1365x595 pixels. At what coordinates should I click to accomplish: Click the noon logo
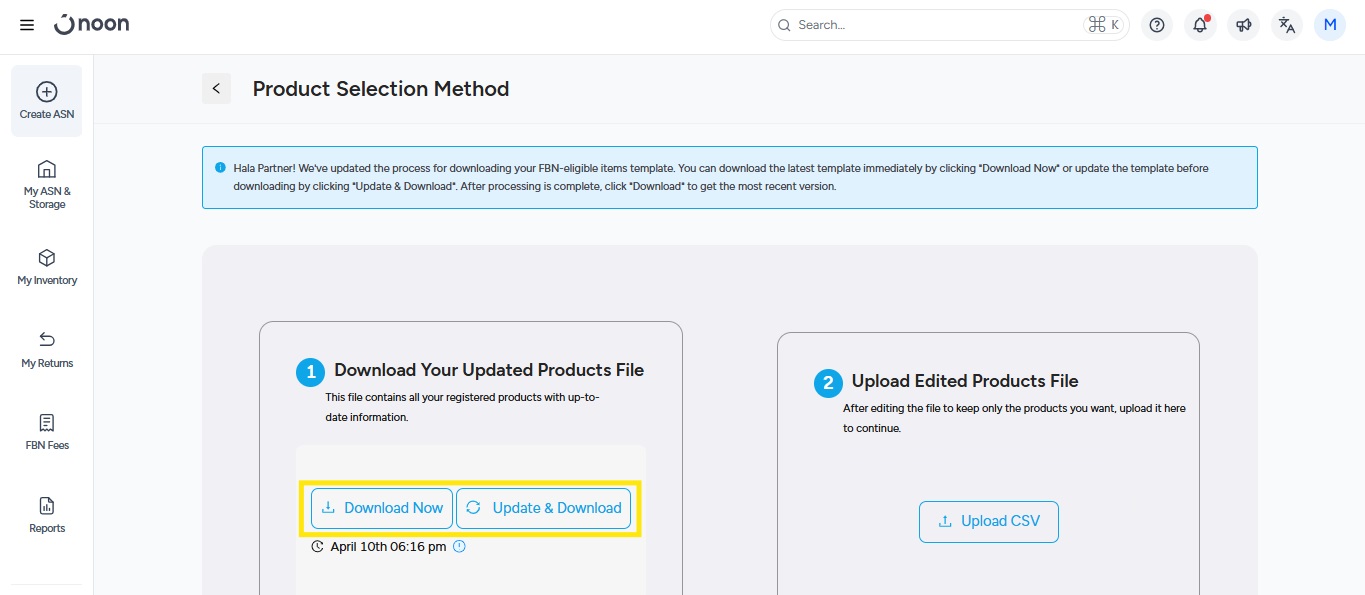point(92,25)
